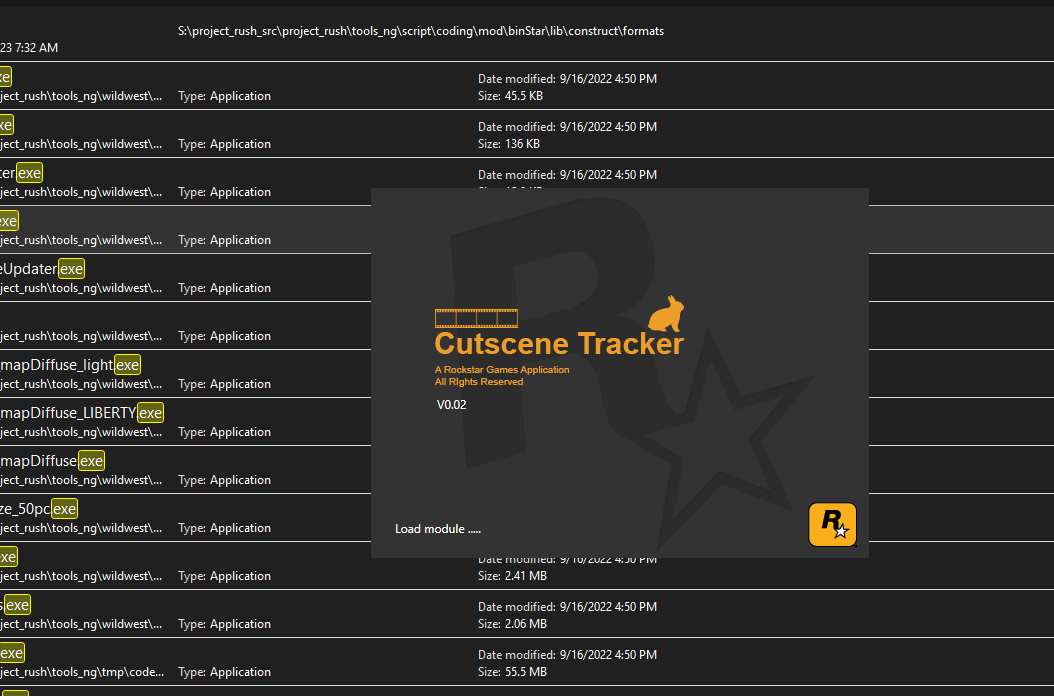Viewport: 1054px width, 696px height.
Task: Click 'A Rockstar Games Application' text
Action: pos(501,370)
